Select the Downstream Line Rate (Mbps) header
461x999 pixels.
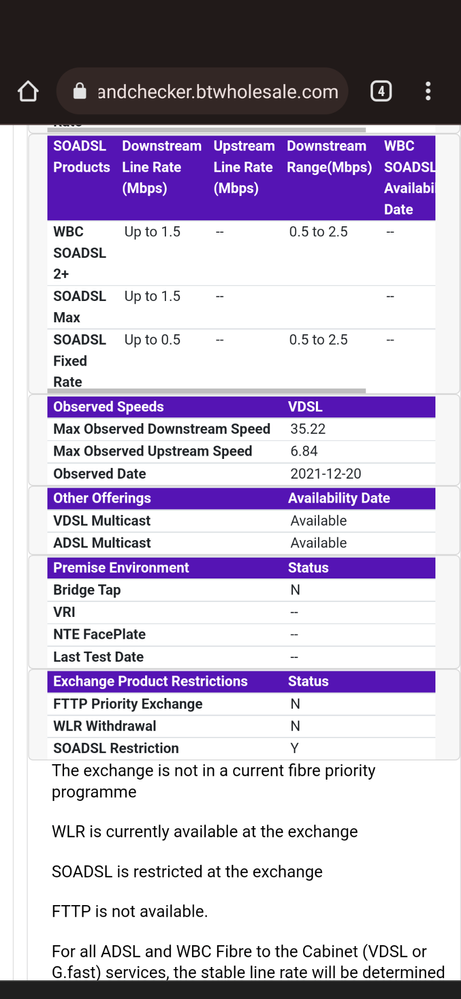(162, 167)
